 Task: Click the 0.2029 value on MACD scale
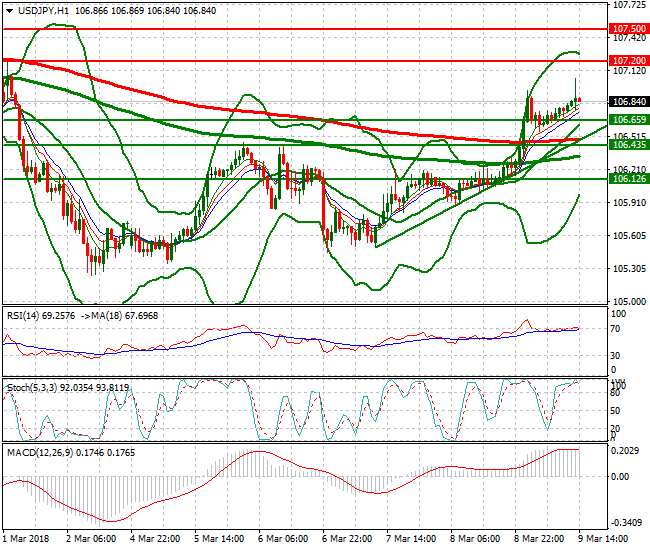[626, 451]
